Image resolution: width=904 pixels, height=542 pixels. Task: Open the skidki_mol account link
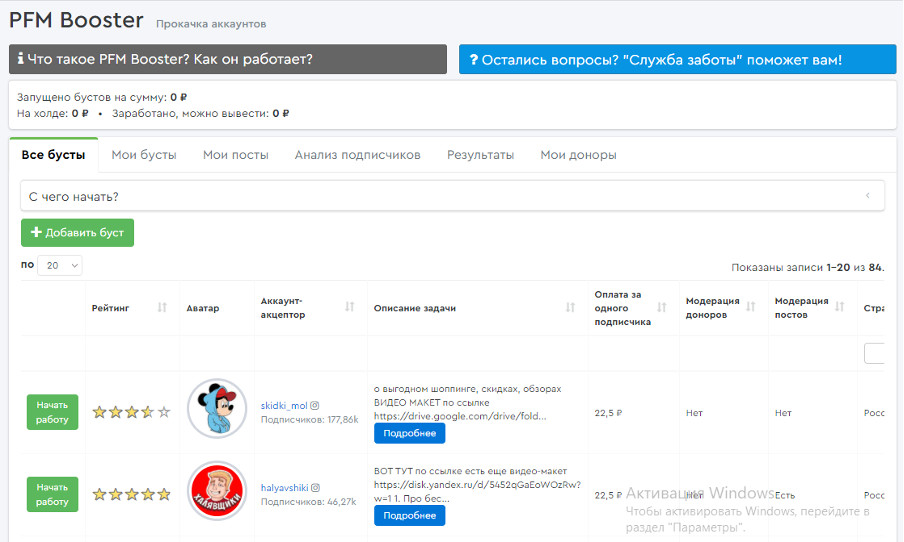(284, 405)
